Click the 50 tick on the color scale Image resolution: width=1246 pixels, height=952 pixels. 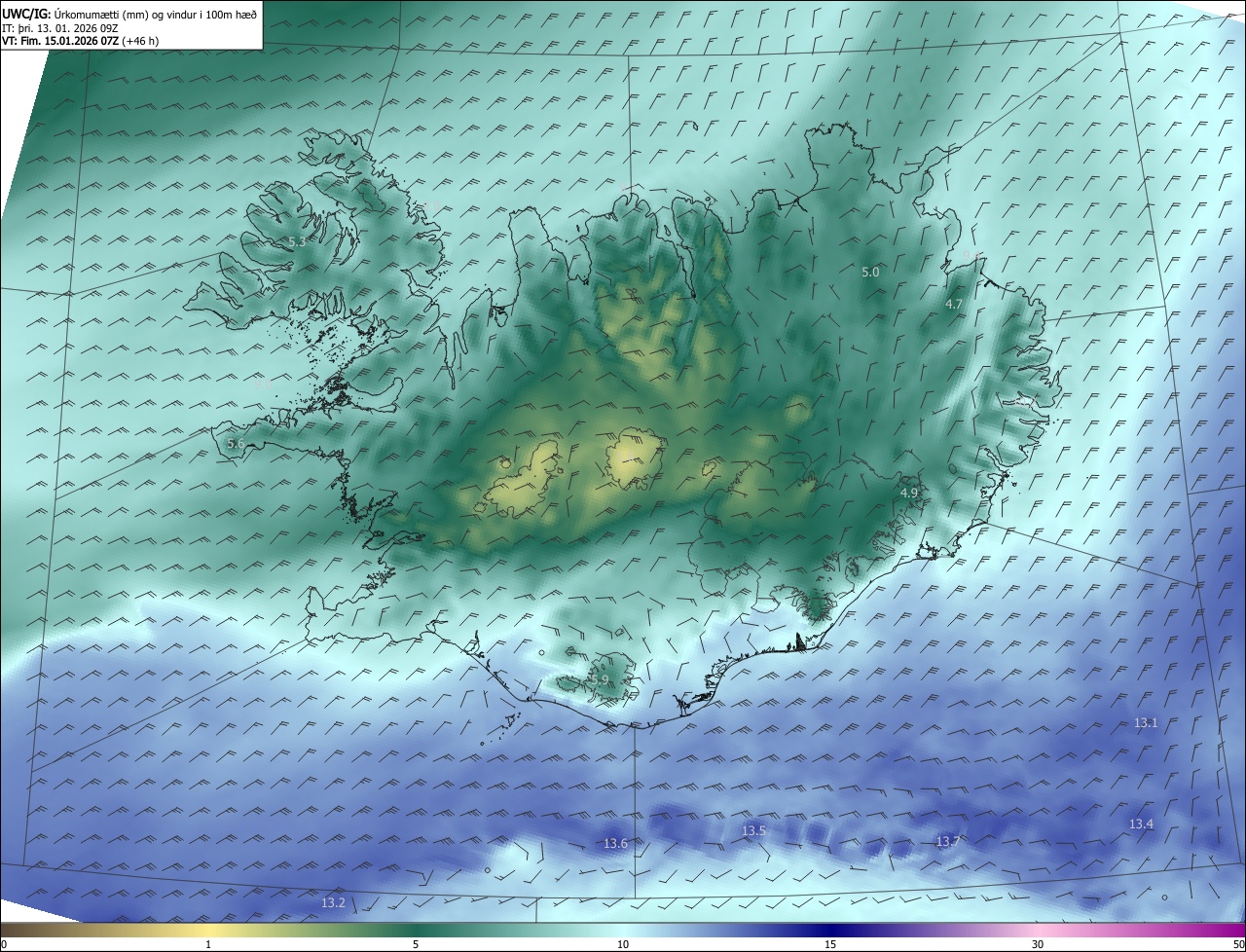click(x=1238, y=945)
